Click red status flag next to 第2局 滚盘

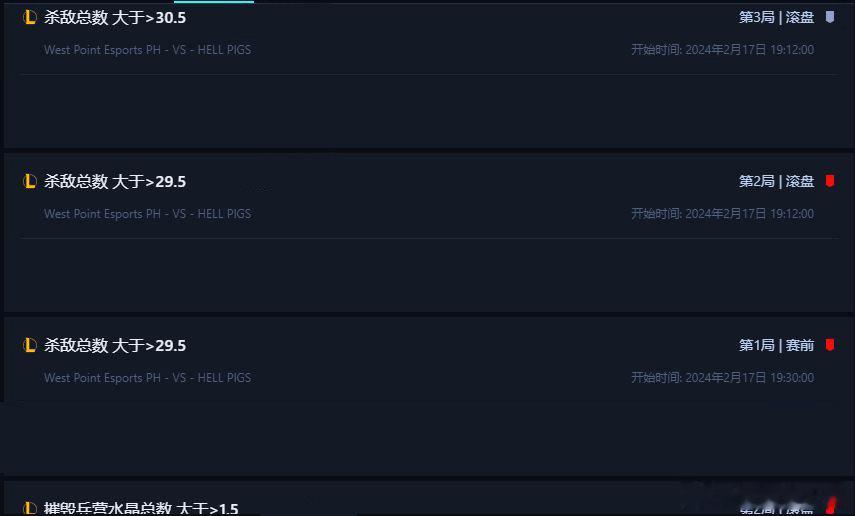829,181
